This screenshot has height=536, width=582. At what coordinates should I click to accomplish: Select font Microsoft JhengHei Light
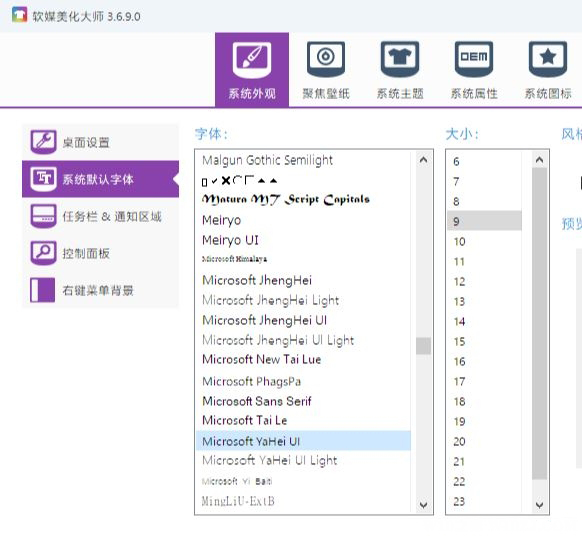(x=303, y=300)
